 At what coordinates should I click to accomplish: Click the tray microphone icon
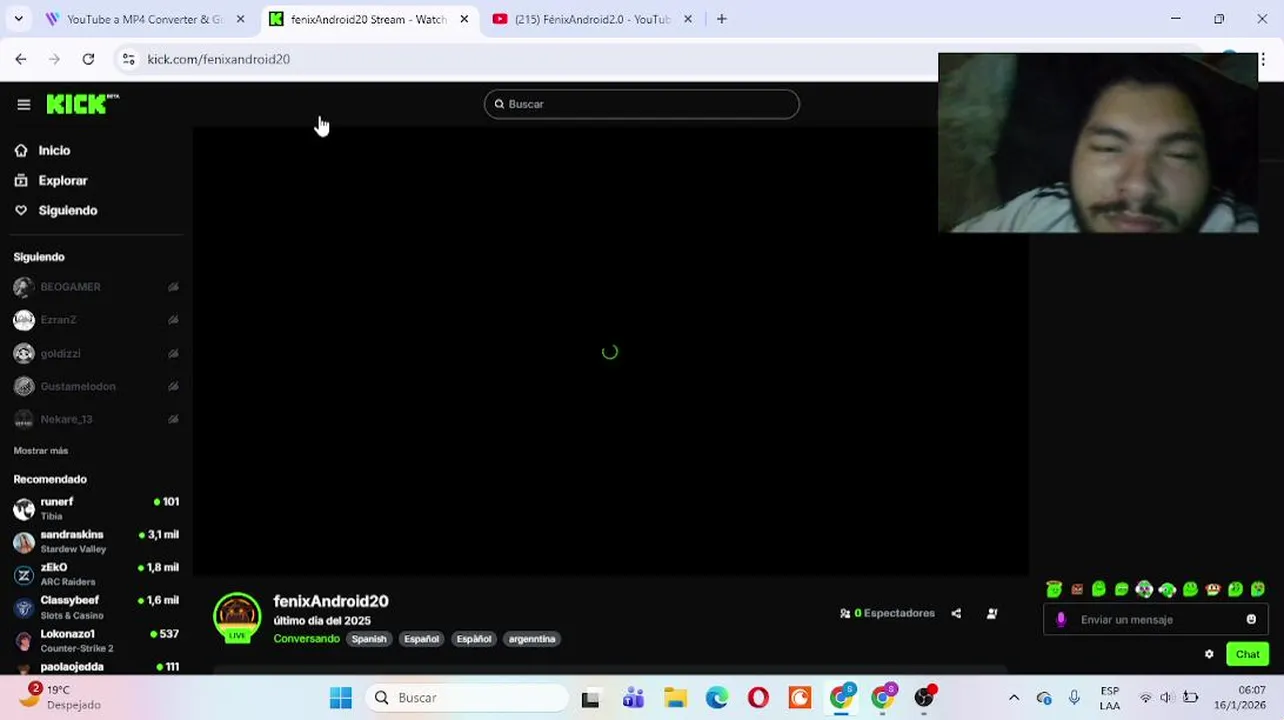[x=1074, y=698]
